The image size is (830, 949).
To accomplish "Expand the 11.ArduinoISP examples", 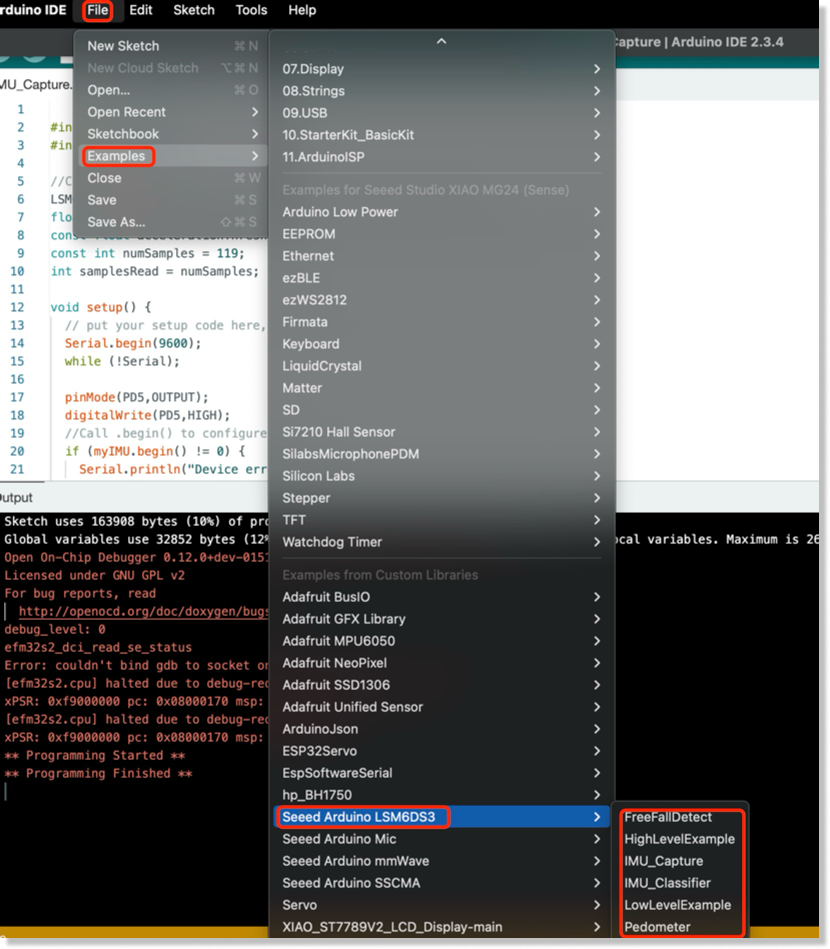I will (x=441, y=157).
